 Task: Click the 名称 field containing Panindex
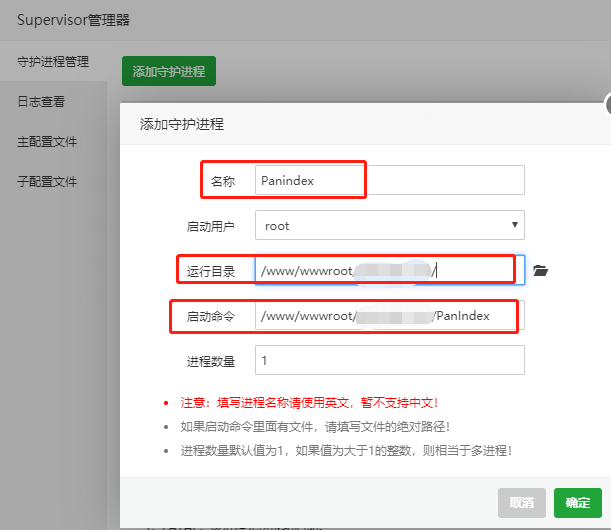coord(389,180)
